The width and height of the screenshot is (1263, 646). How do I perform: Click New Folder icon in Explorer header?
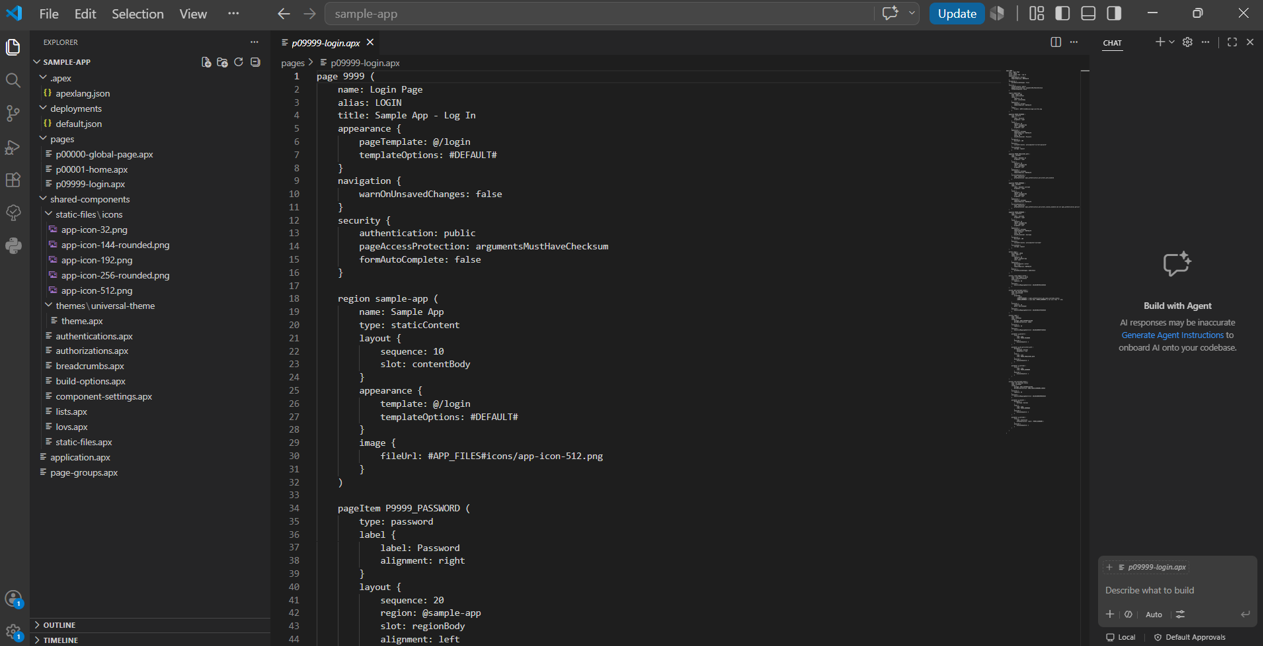[222, 62]
